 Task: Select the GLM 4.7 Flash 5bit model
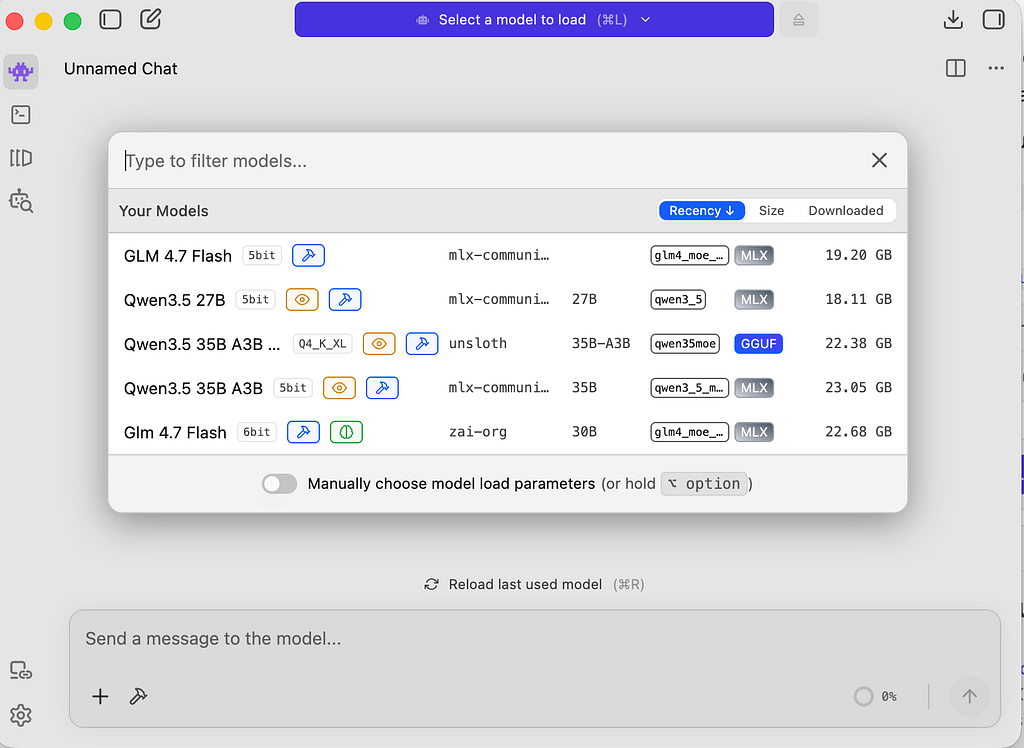(507, 255)
